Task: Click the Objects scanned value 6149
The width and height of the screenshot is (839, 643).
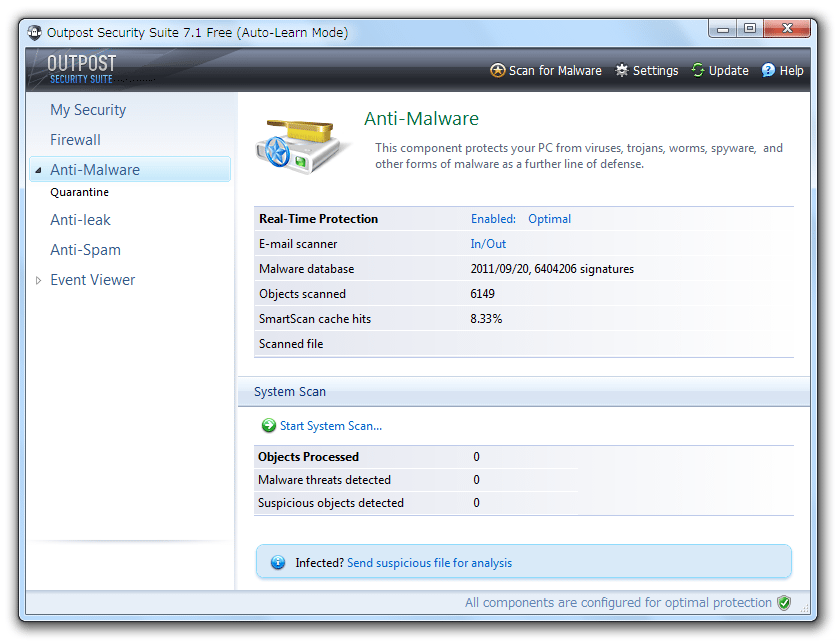Action: click(483, 294)
